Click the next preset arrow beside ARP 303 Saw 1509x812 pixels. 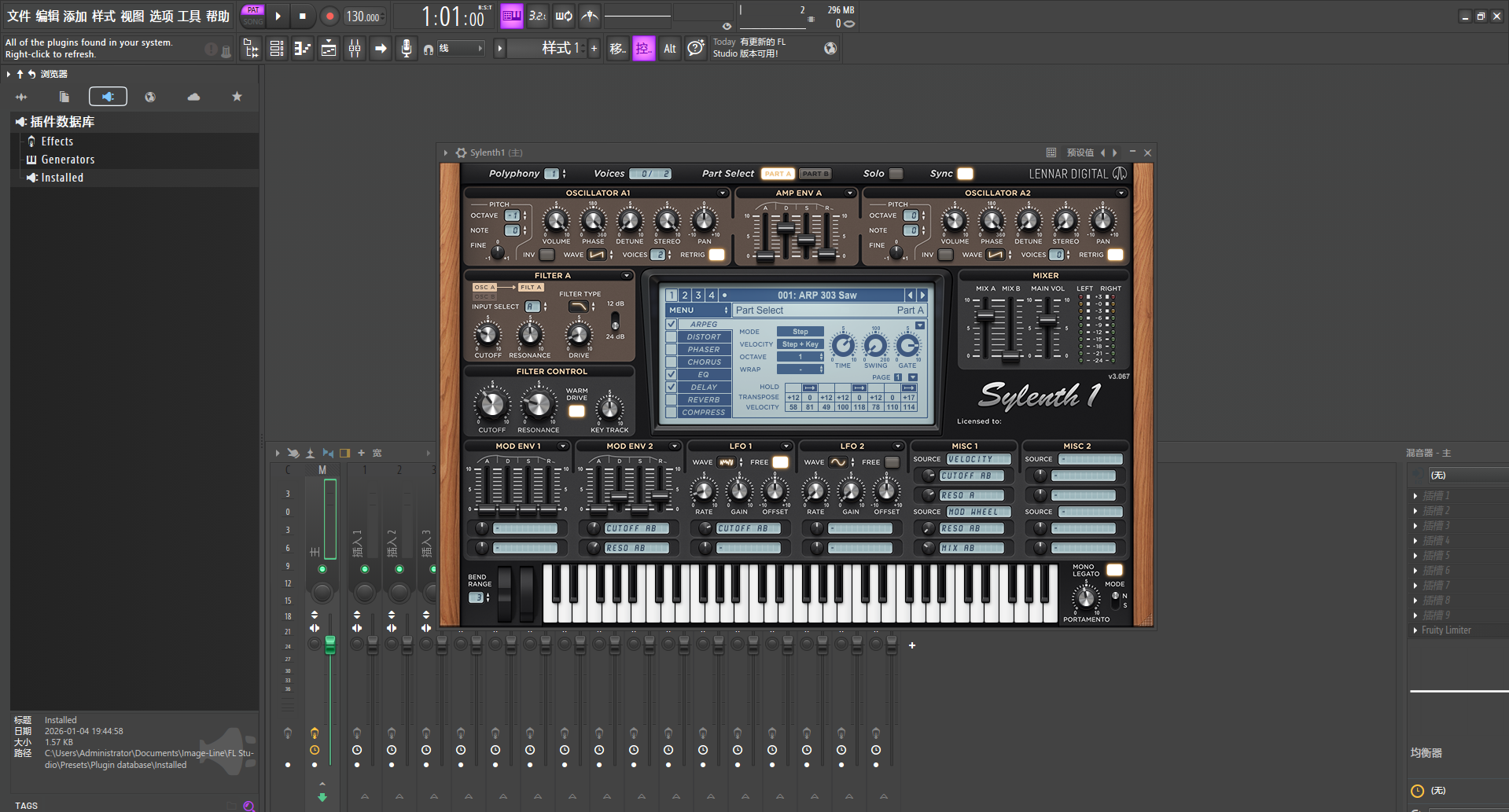[922, 296]
